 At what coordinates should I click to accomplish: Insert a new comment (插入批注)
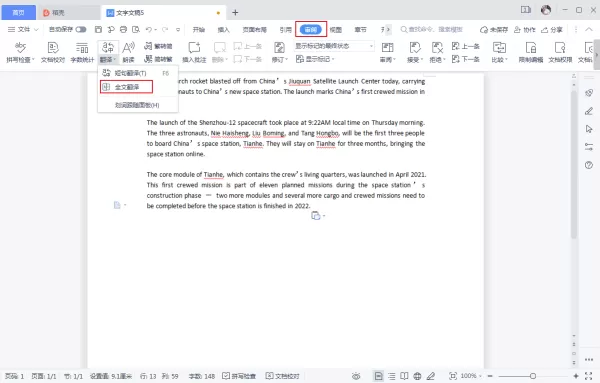tap(194, 52)
